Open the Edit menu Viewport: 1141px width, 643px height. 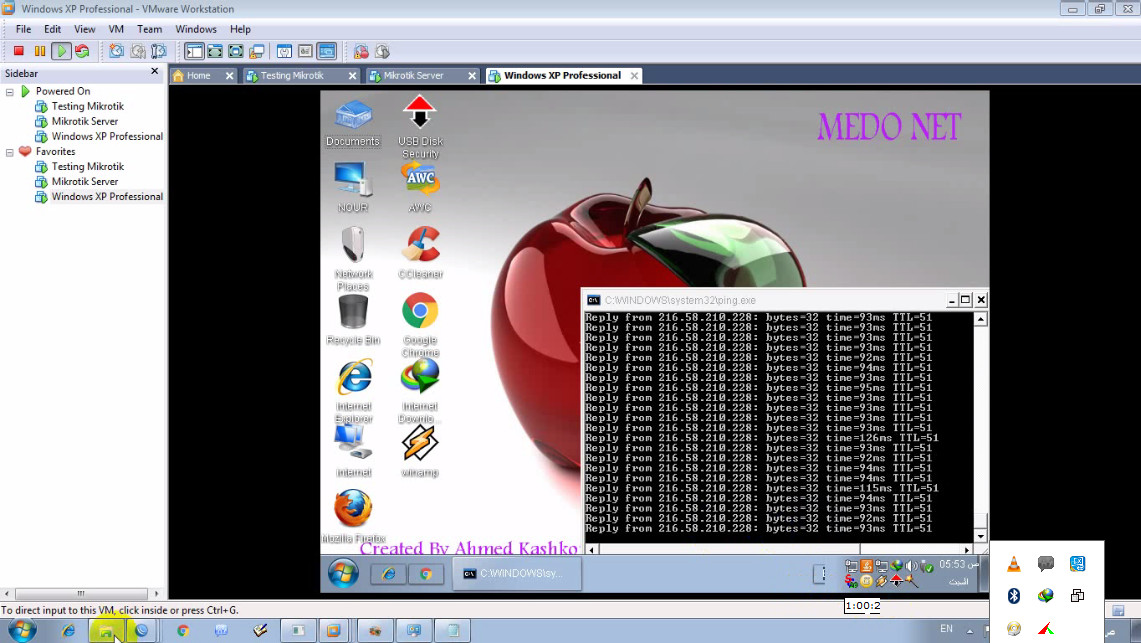[x=52, y=29]
